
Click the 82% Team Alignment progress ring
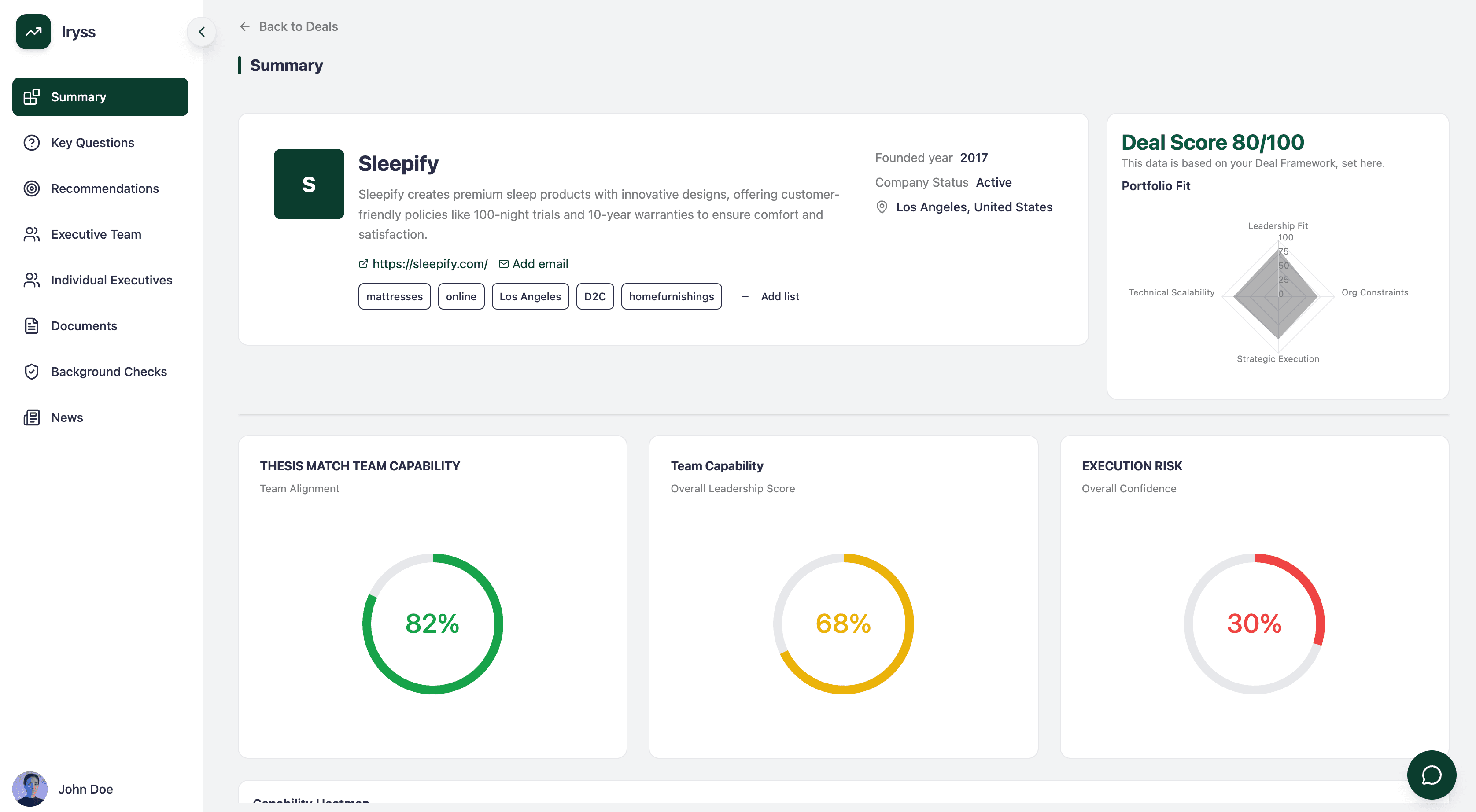click(x=432, y=624)
